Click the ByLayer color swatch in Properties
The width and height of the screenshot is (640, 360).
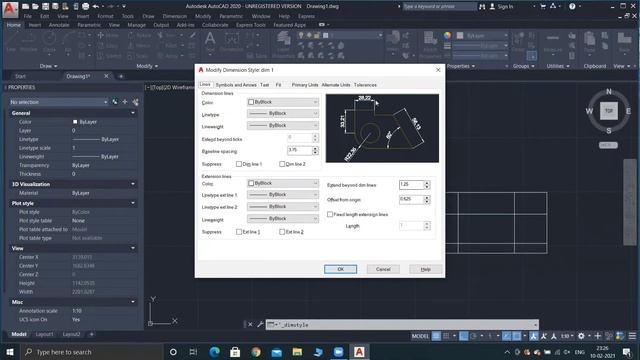tap(75, 122)
